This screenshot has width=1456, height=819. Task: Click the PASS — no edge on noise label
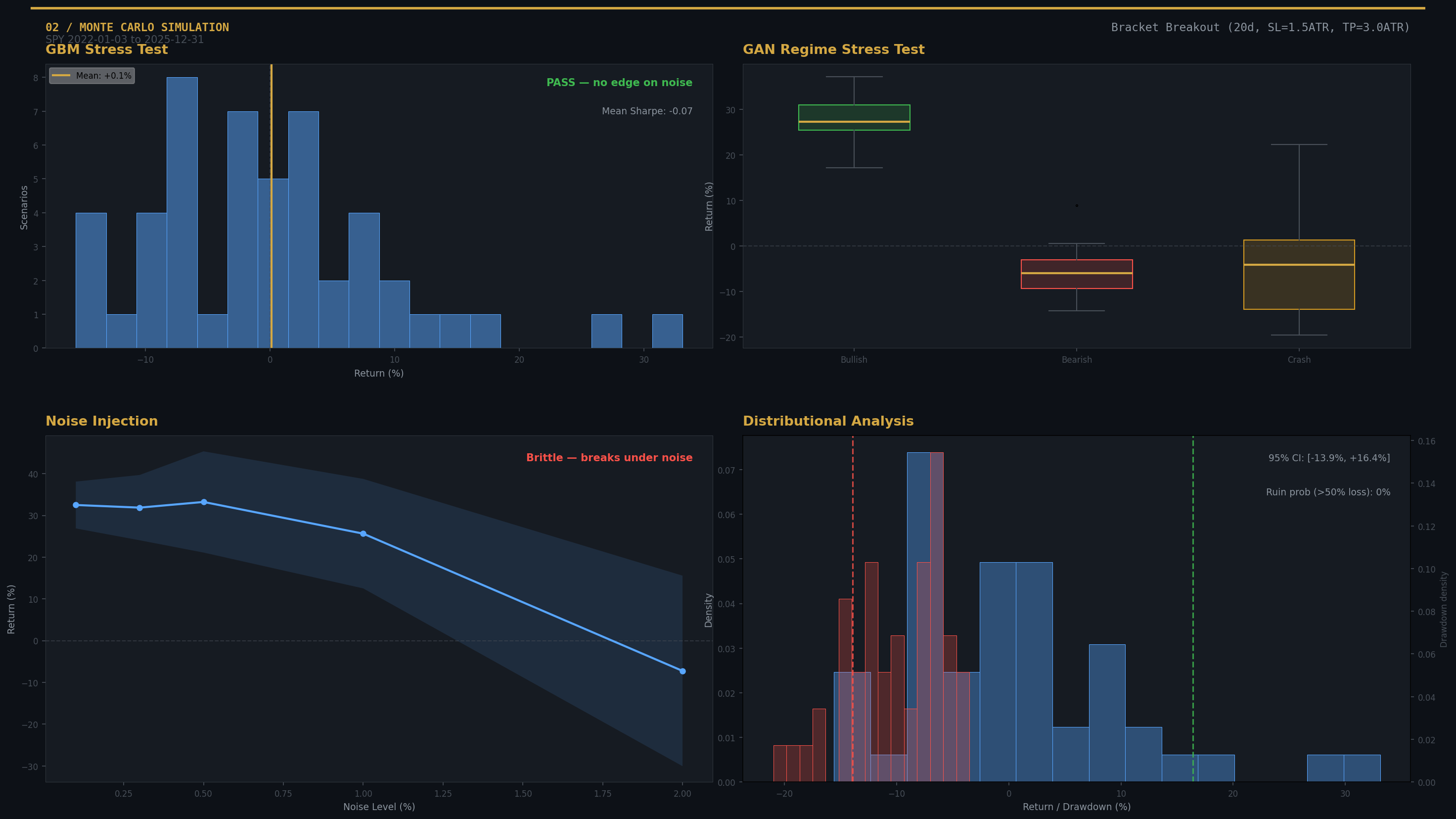[x=619, y=83]
